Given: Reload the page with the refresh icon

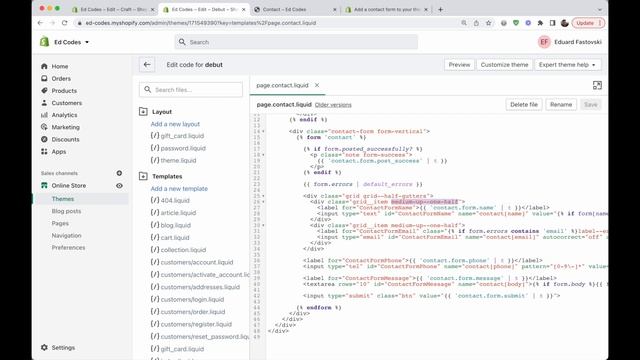Looking at the screenshot, I should 64,23.
